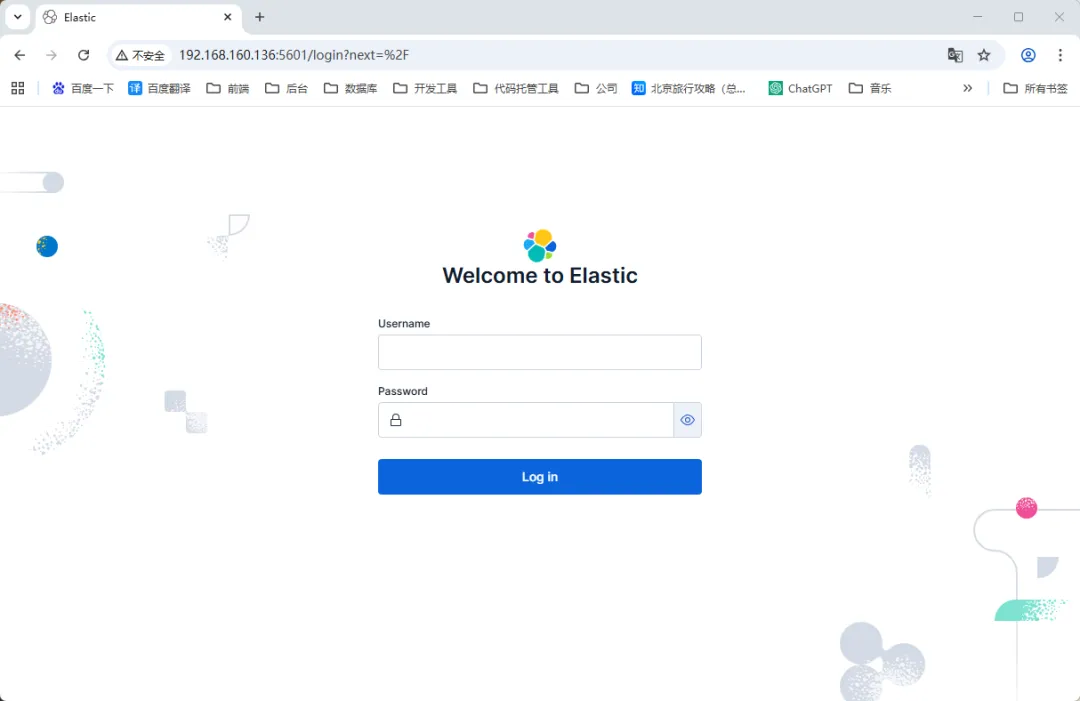Click the browser forward arrow
The height and width of the screenshot is (701, 1080).
tap(52, 55)
